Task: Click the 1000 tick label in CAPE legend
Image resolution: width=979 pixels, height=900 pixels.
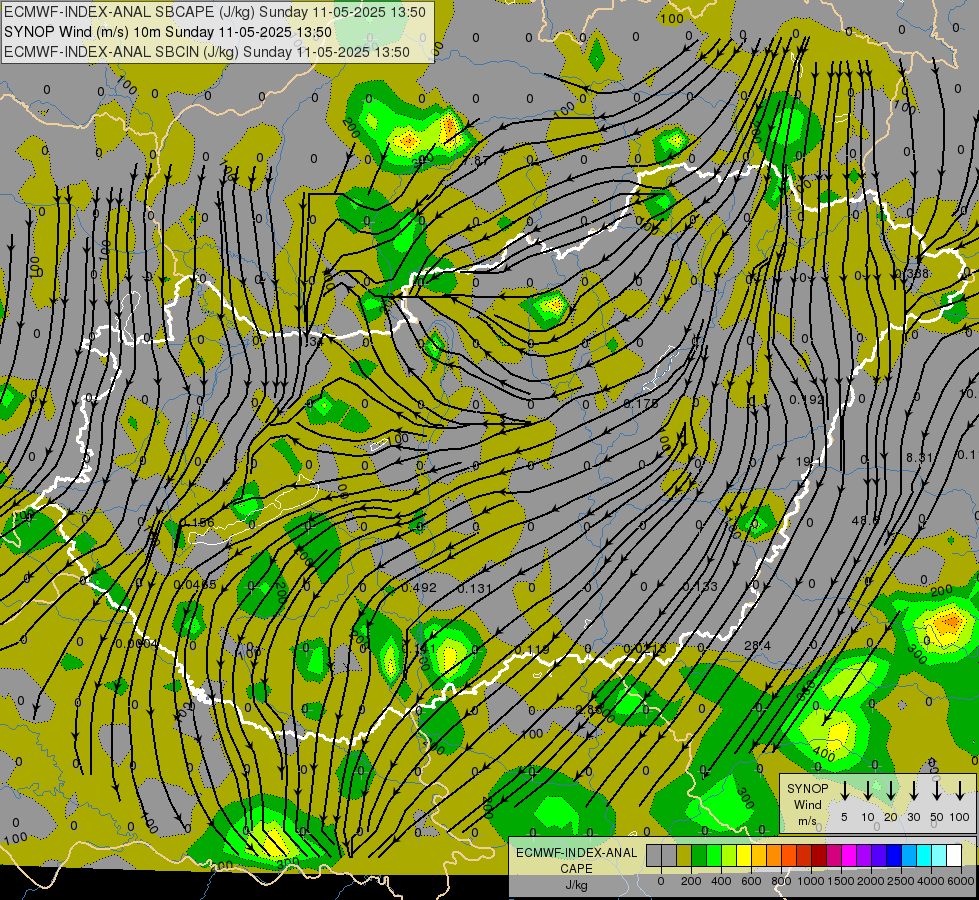Action: [x=811, y=881]
